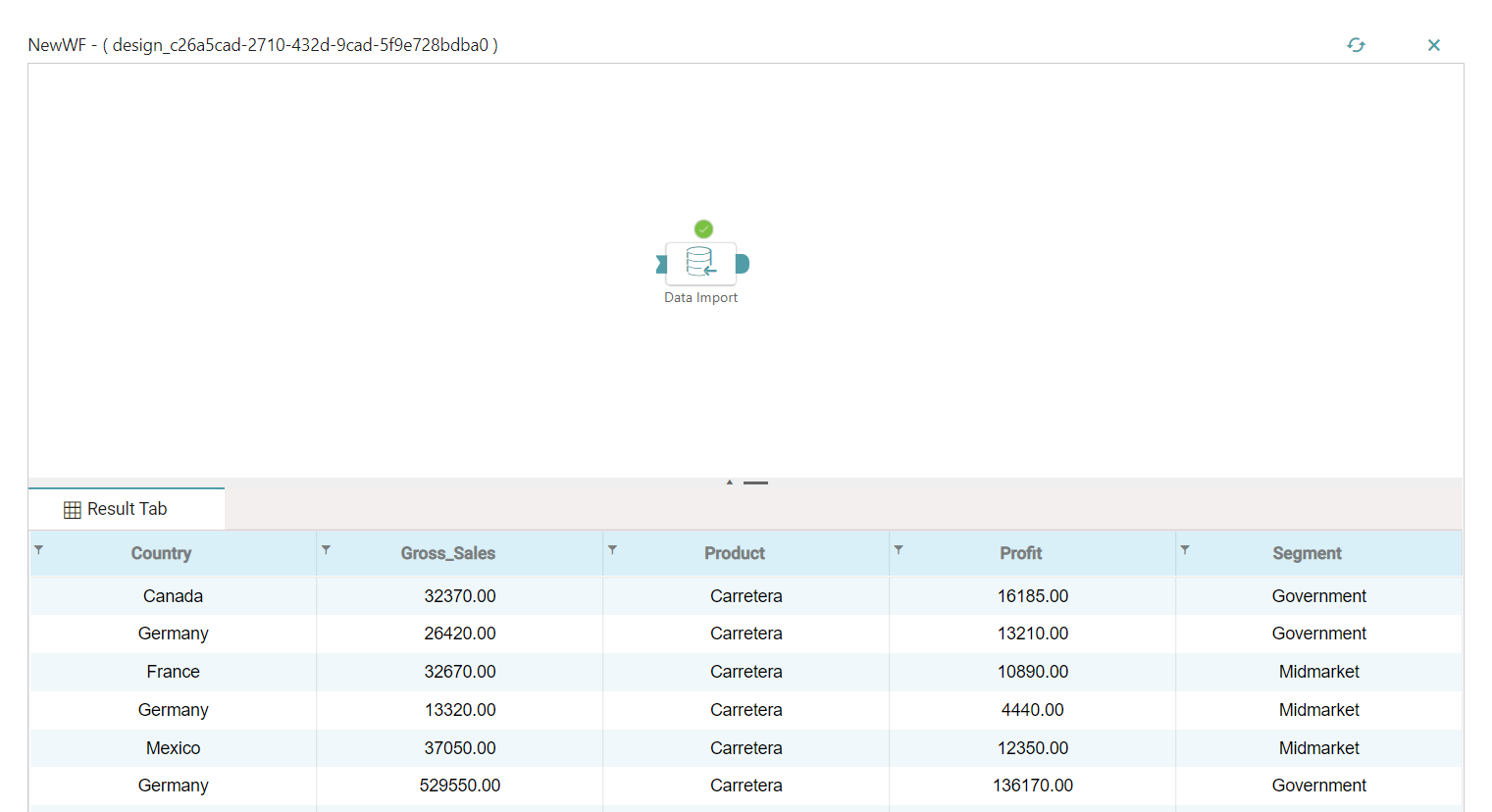Open filter for Product column
The height and width of the screenshot is (812, 1492).
pyautogui.click(x=612, y=550)
